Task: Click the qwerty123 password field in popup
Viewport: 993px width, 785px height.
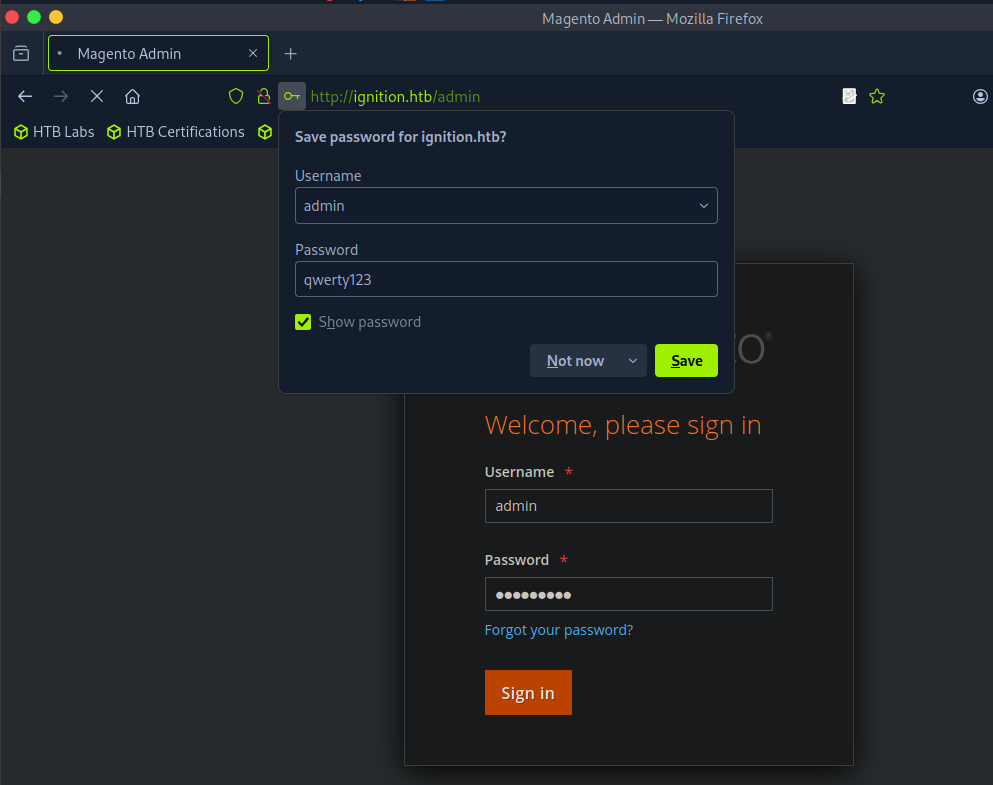Action: (506, 279)
